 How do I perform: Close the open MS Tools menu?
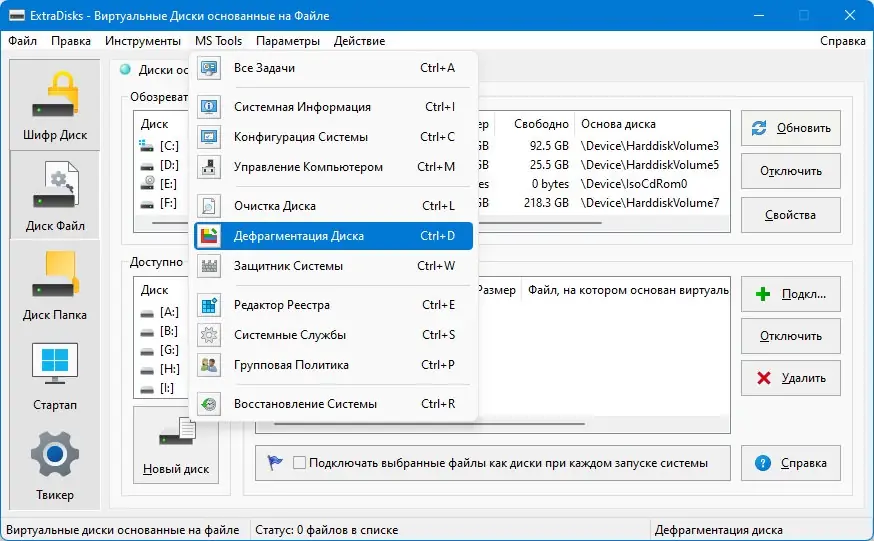(218, 41)
